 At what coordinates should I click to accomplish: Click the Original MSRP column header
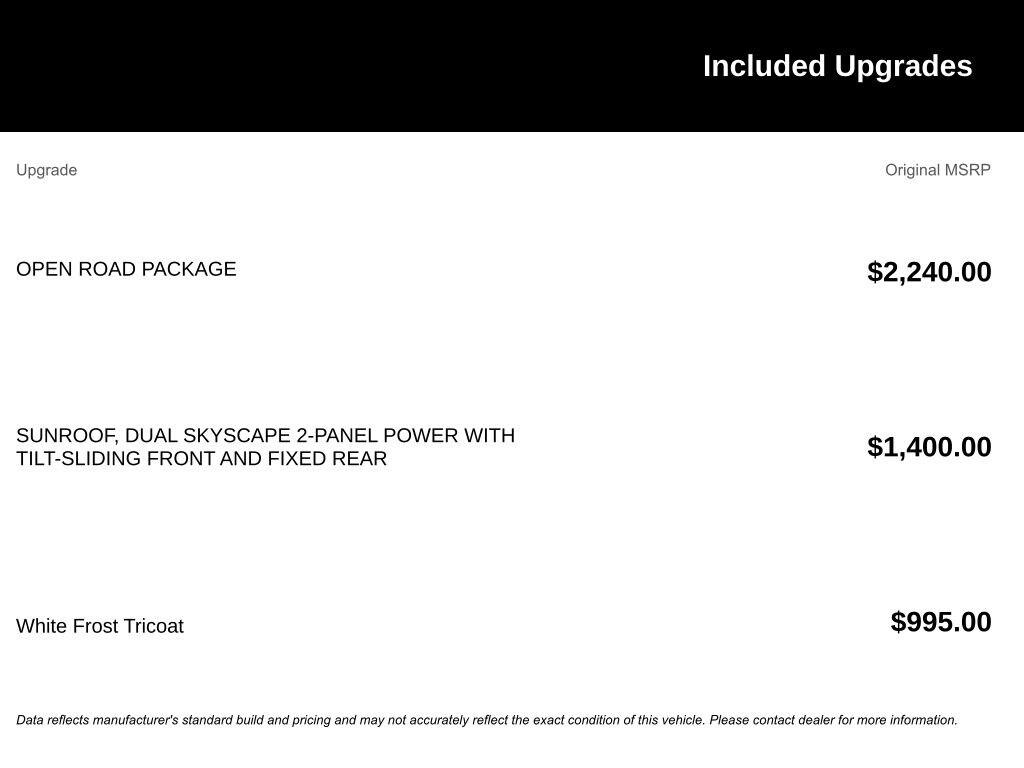point(937,170)
